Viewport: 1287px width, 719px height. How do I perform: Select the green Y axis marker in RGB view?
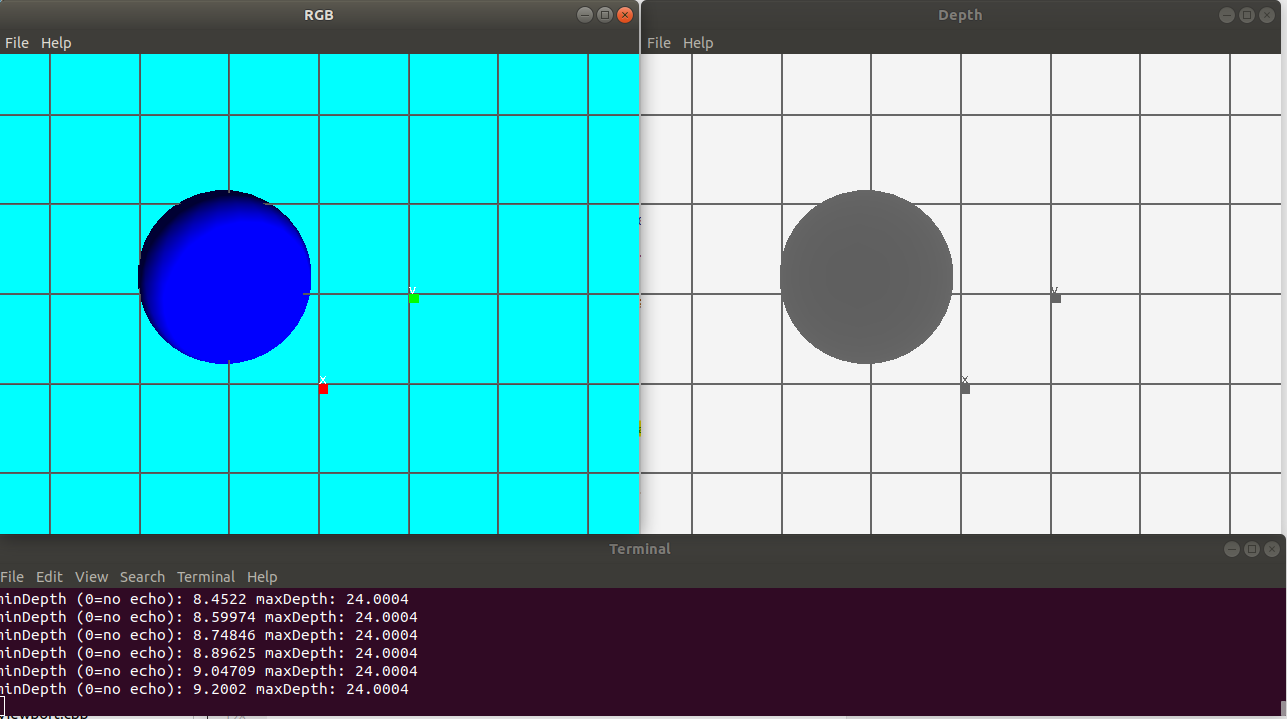412,296
